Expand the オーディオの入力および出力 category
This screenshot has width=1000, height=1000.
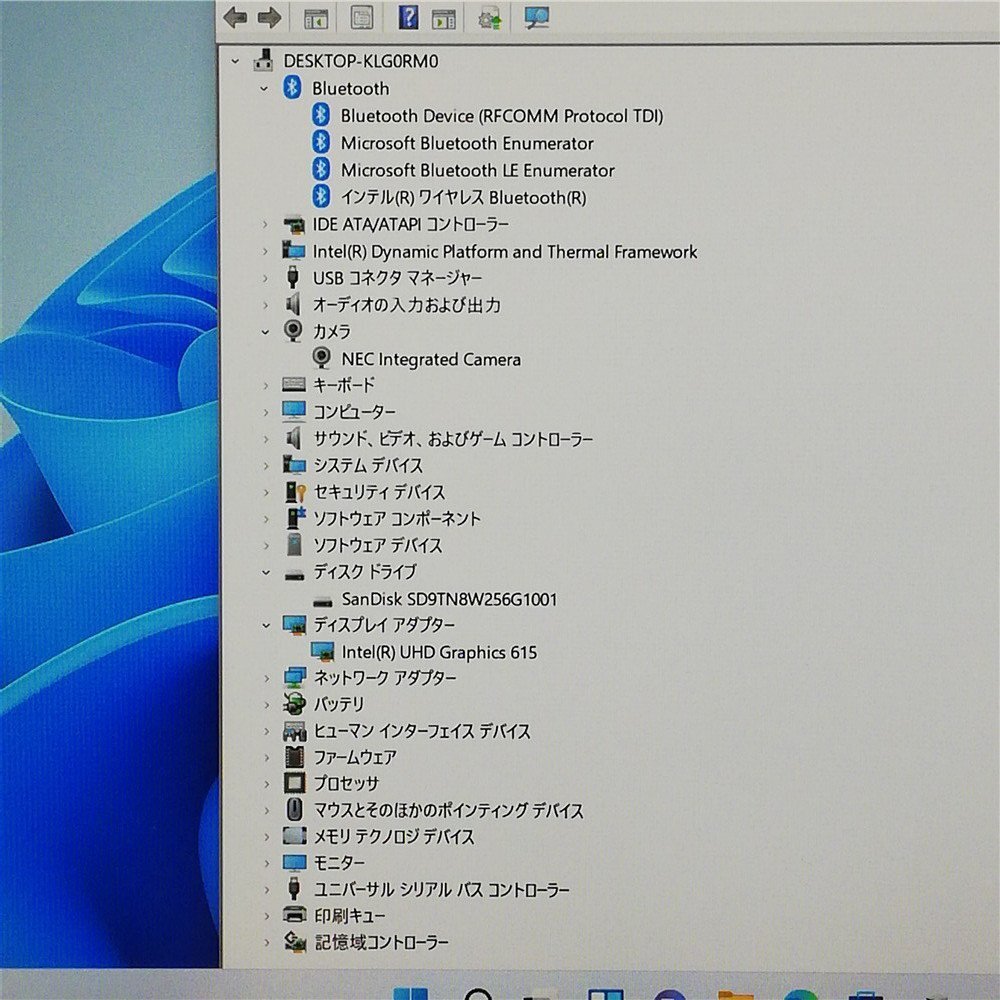click(x=266, y=305)
